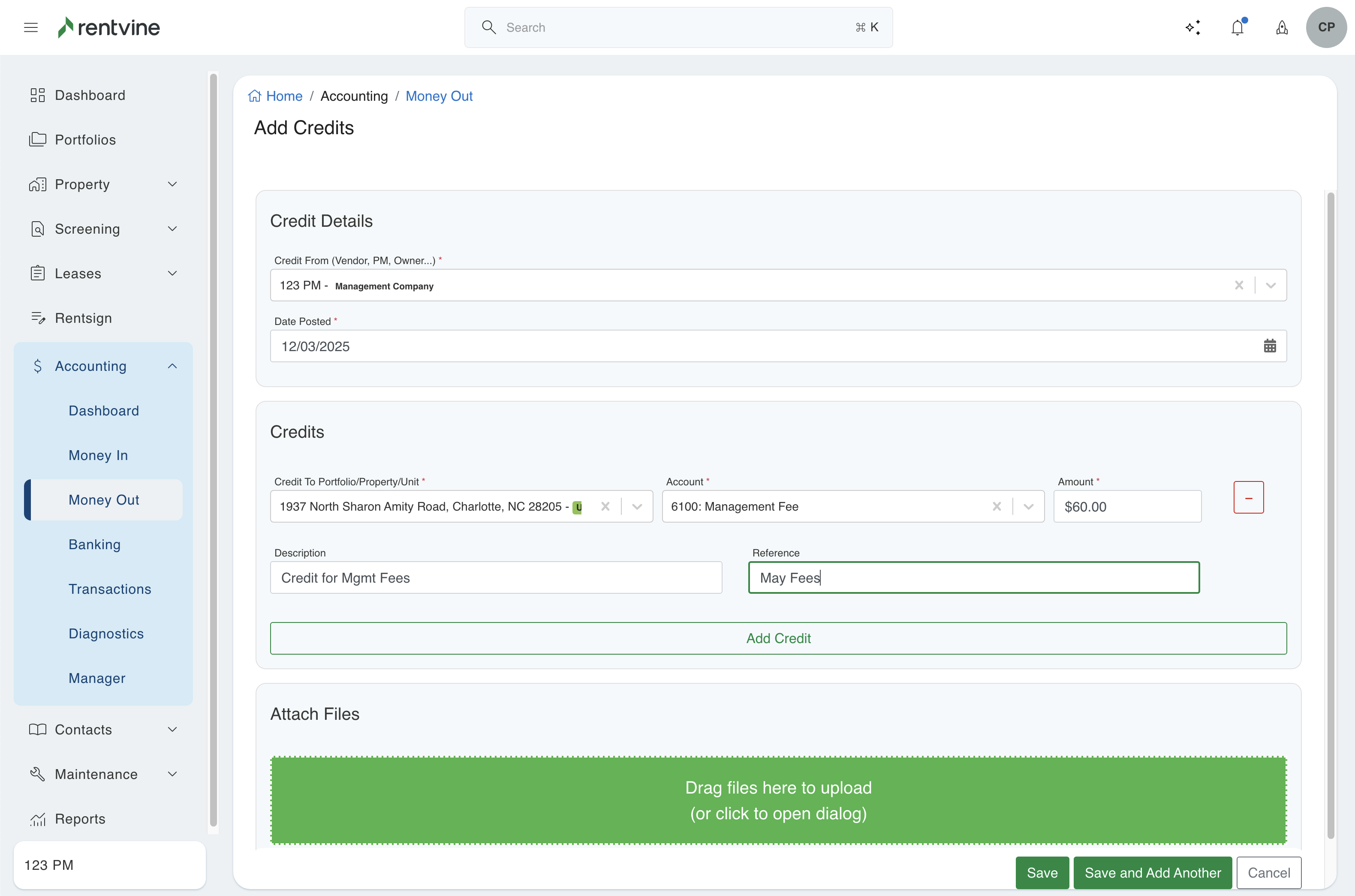Click the Home breadcrumb icon
This screenshot has height=896, width=1355.
(x=255, y=96)
